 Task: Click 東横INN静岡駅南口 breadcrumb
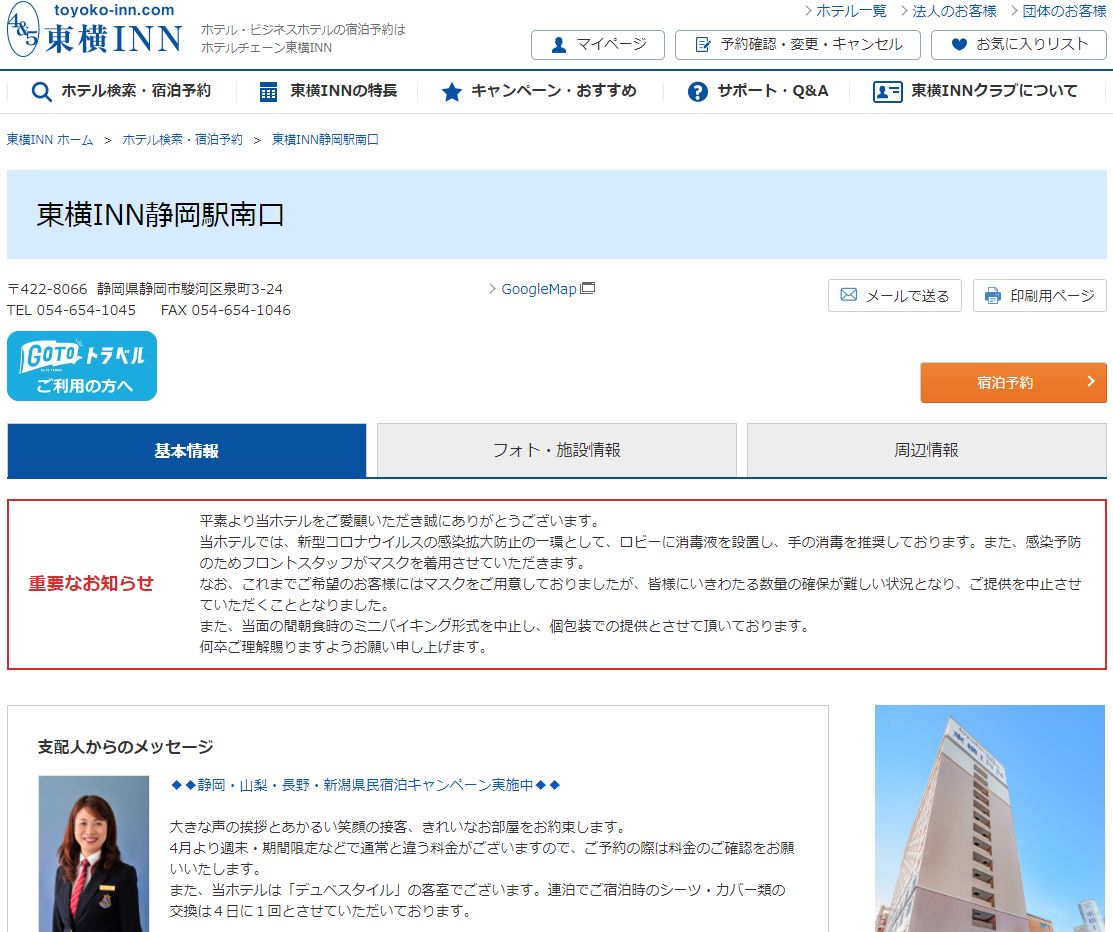(x=325, y=140)
